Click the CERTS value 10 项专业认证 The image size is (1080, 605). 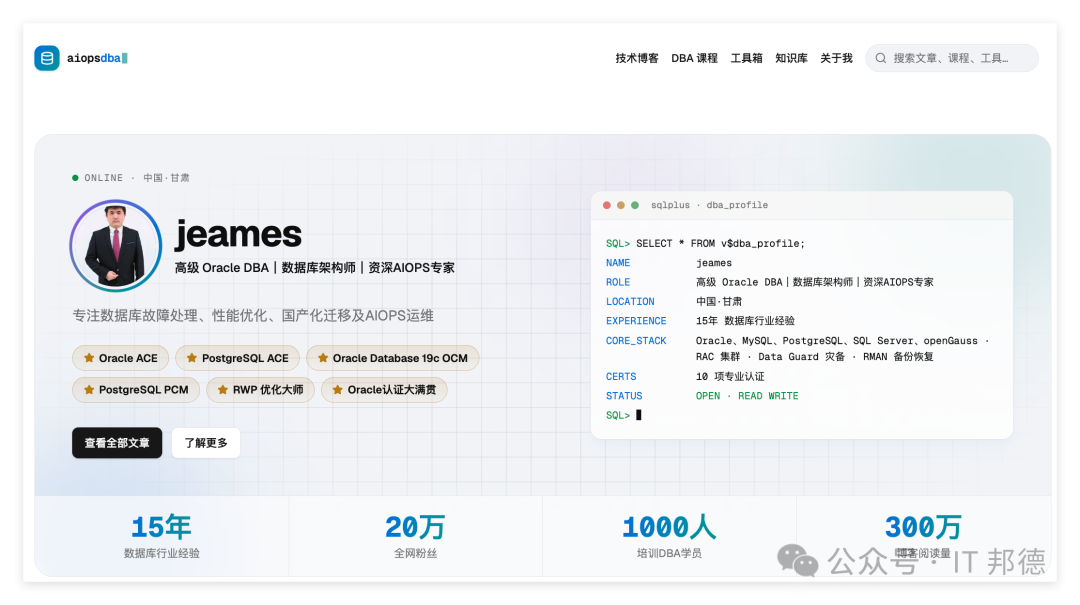pos(730,377)
